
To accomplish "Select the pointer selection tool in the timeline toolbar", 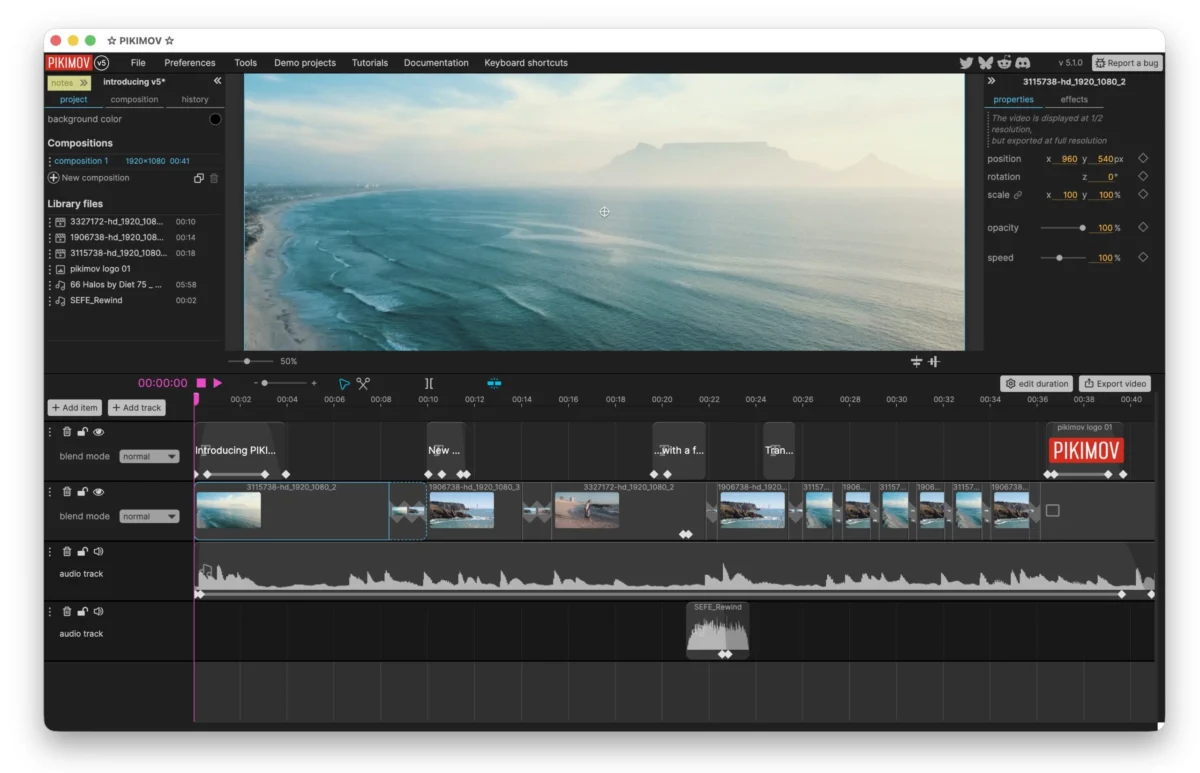I will [x=344, y=385].
